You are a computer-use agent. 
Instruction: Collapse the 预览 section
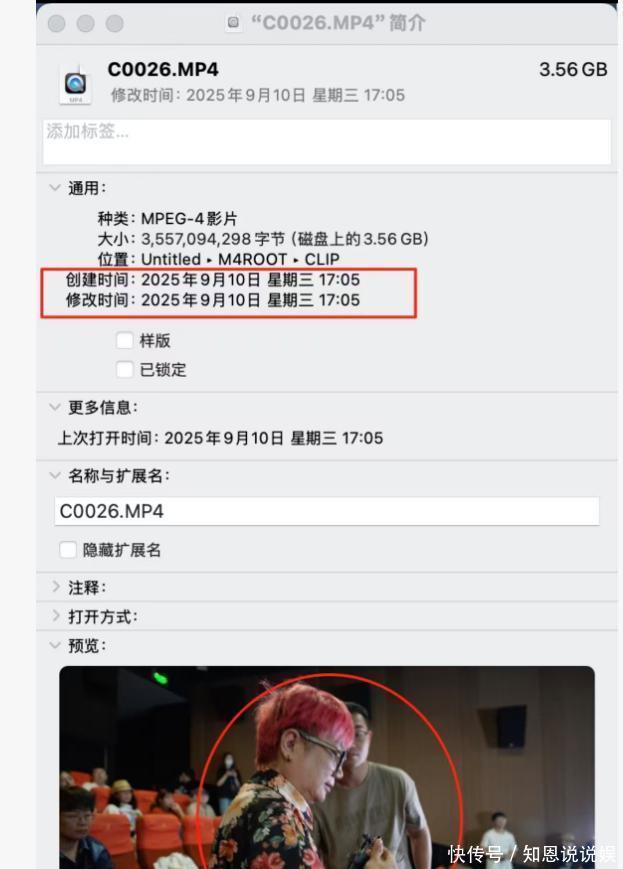[x=55, y=646]
